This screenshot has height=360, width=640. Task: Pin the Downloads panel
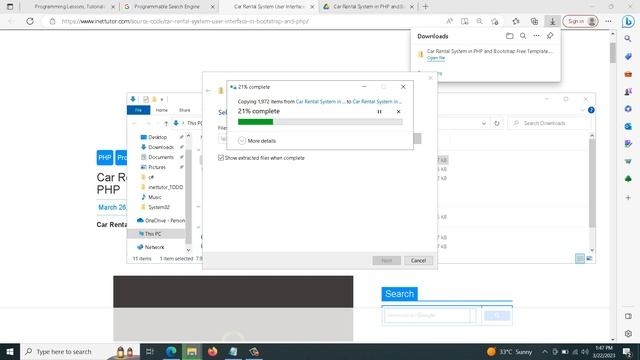(x=550, y=36)
